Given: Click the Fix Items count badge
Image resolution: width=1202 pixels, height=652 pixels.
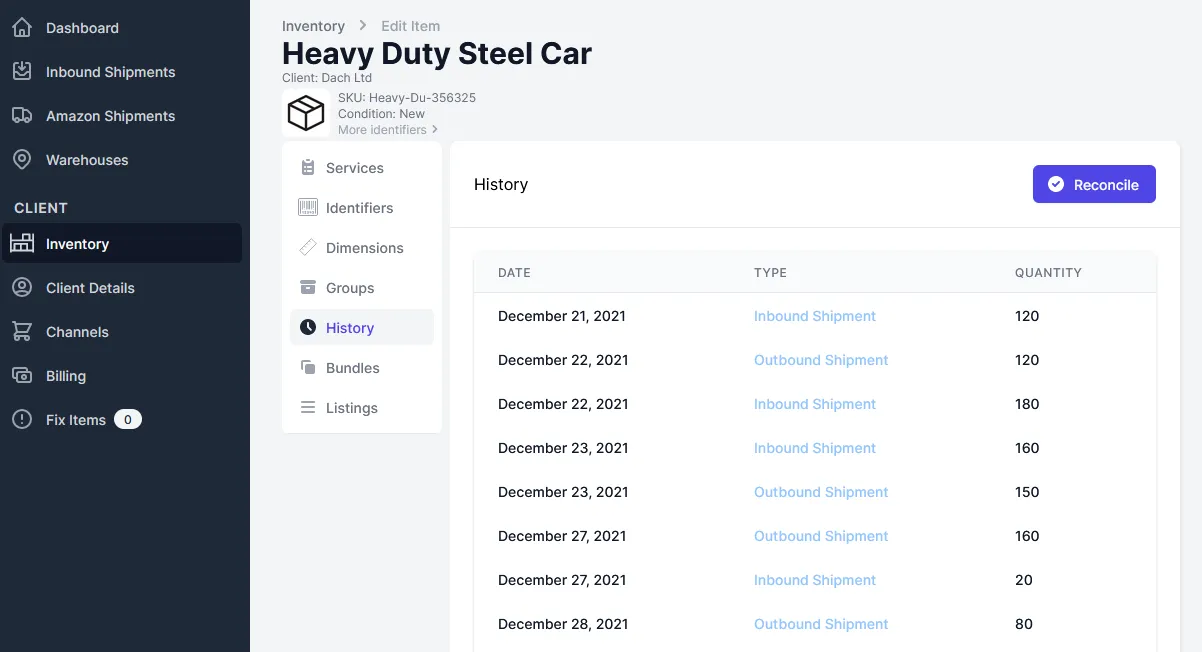Looking at the screenshot, I should tap(128, 420).
